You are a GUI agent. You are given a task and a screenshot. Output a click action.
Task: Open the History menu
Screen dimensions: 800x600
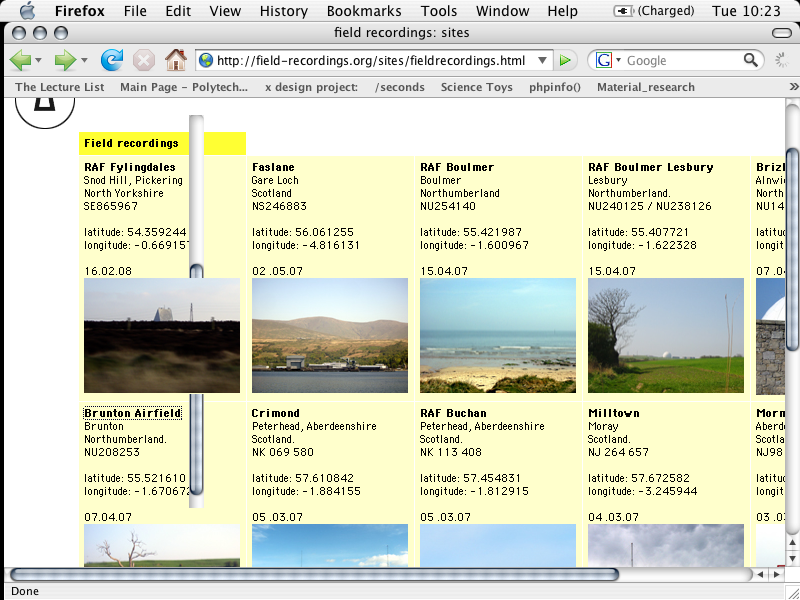pyautogui.click(x=284, y=11)
